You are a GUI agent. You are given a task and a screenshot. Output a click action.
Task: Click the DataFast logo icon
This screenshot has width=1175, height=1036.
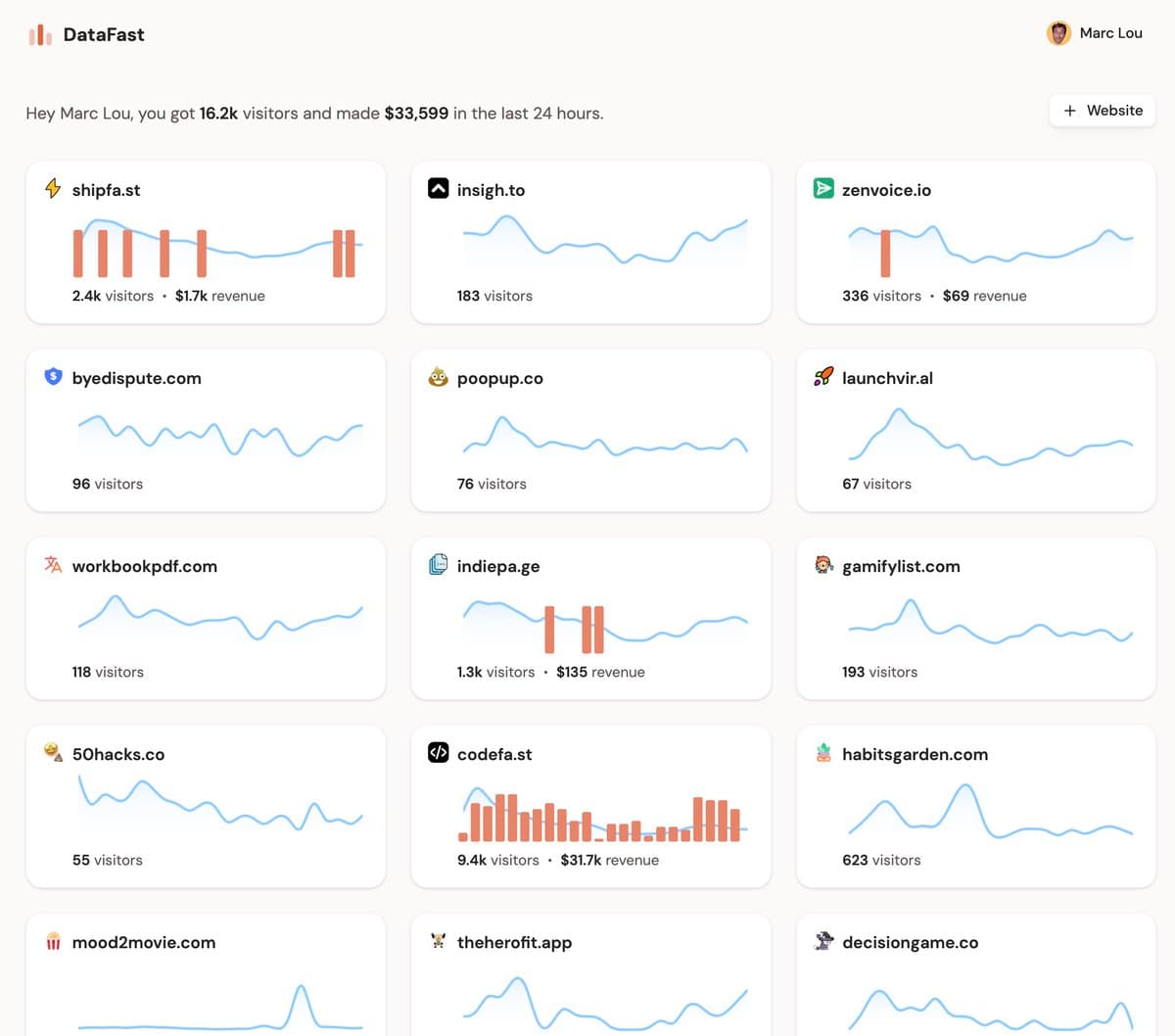coord(40,35)
